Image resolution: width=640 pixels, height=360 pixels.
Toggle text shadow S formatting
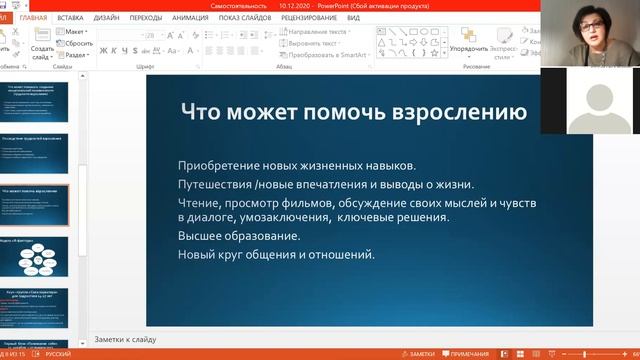[135, 51]
